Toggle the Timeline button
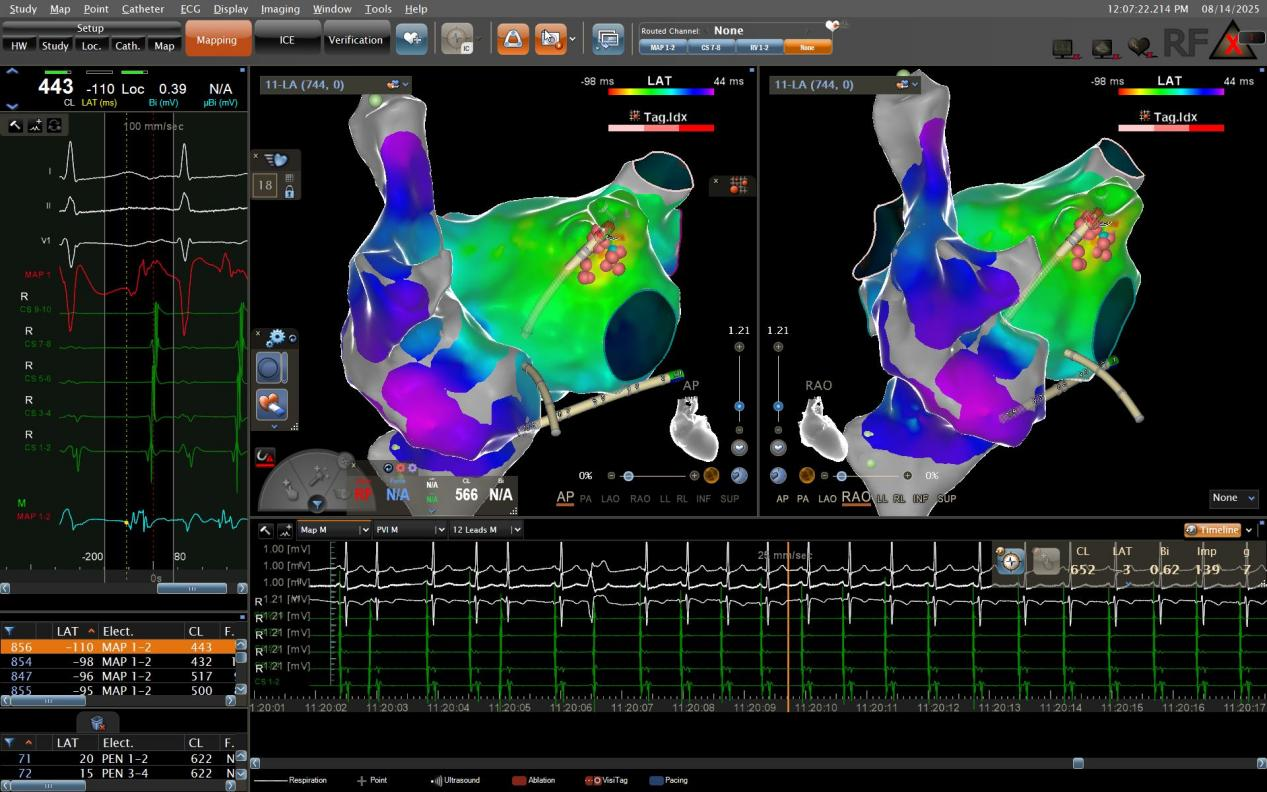The height and width of the screenshot is (792, 1267). [1212, 530]
